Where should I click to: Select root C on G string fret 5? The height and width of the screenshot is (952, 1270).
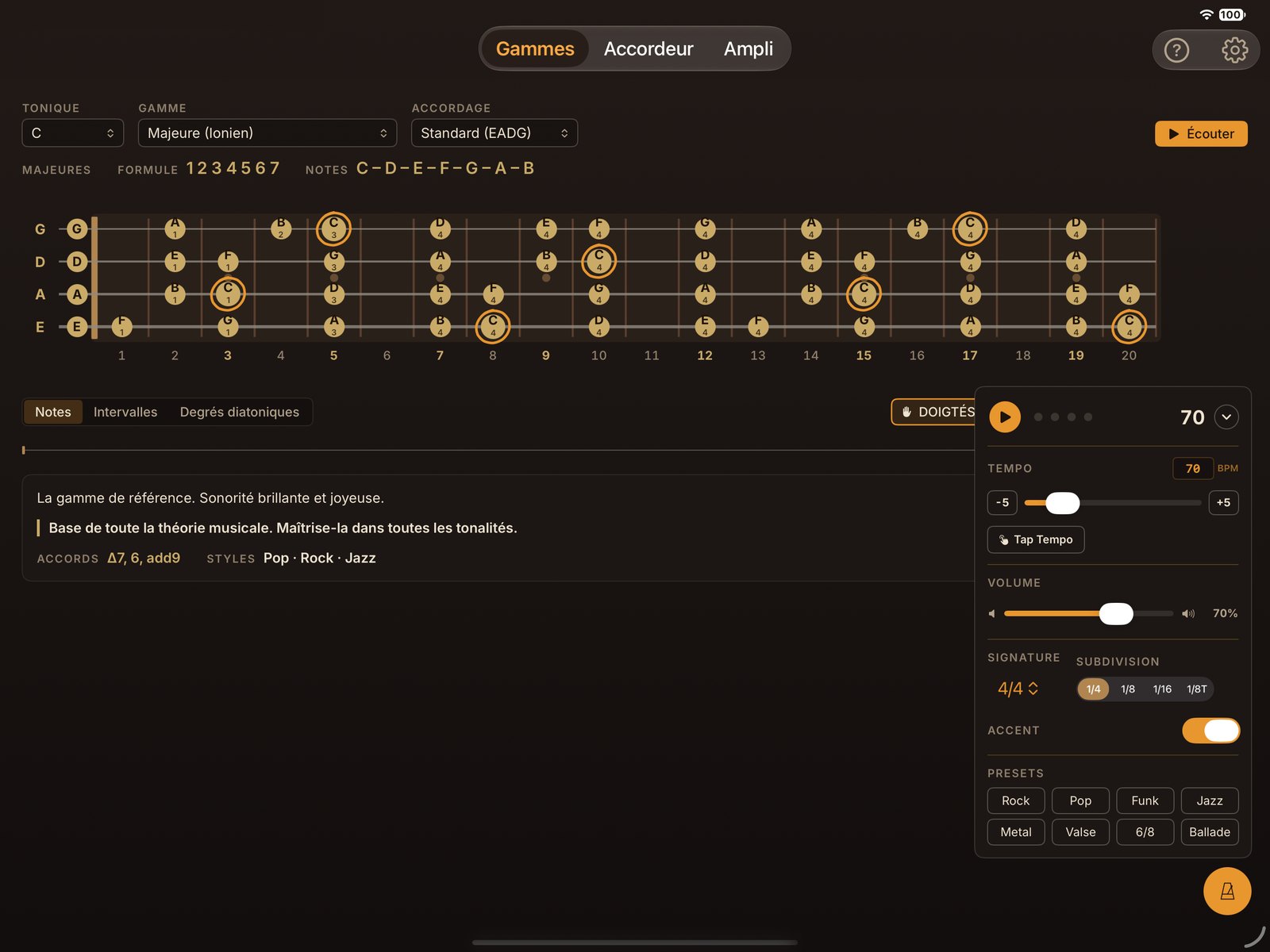click(x=333, y=229)
